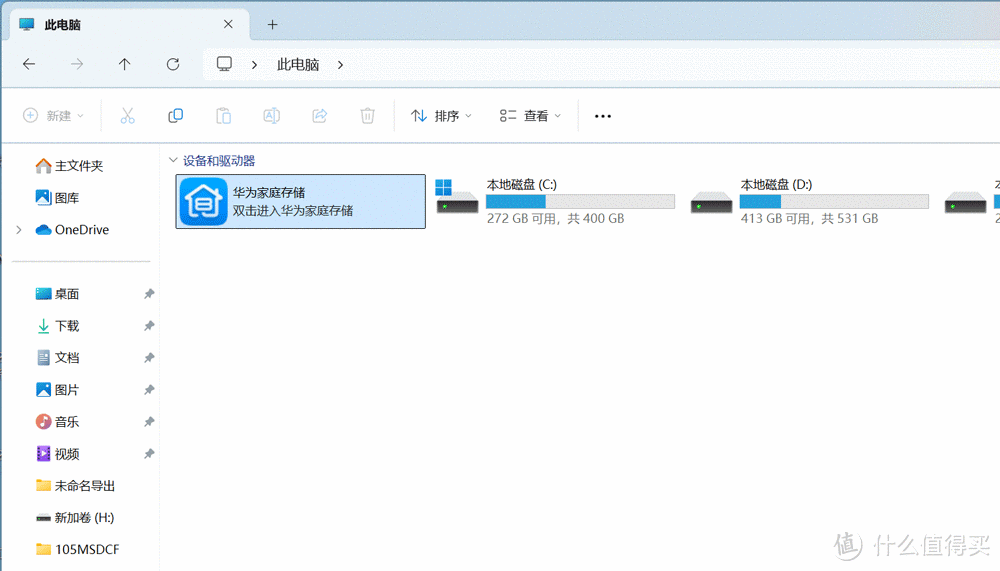This screenshot has height=571, width=1000.
Task: Open 文档 in quick access
Action: (x=57, y=357)
